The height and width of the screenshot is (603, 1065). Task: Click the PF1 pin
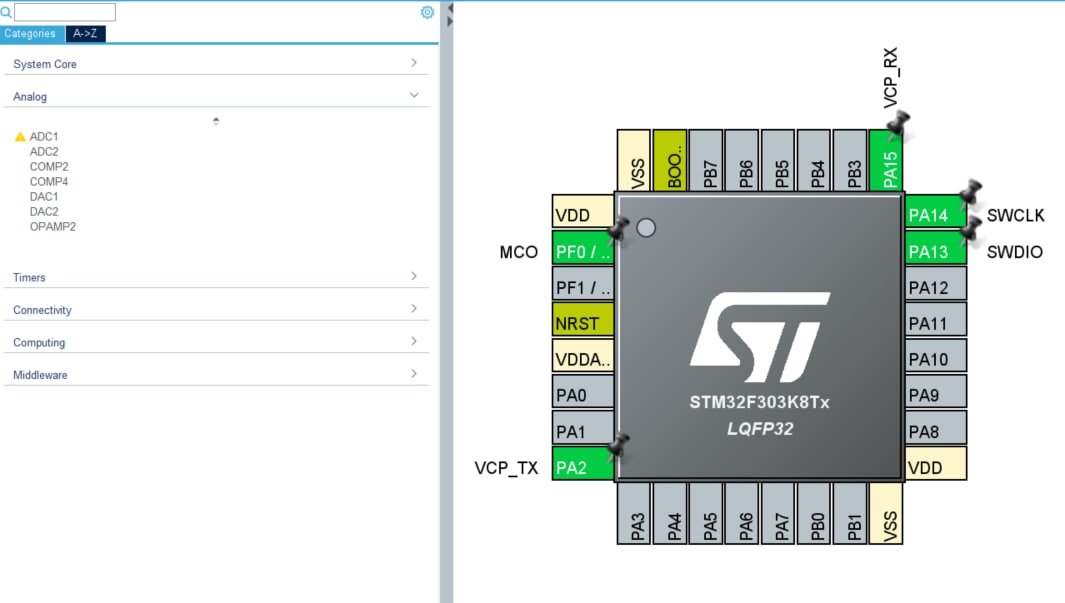pyautogui.click(x=583, y=284)
